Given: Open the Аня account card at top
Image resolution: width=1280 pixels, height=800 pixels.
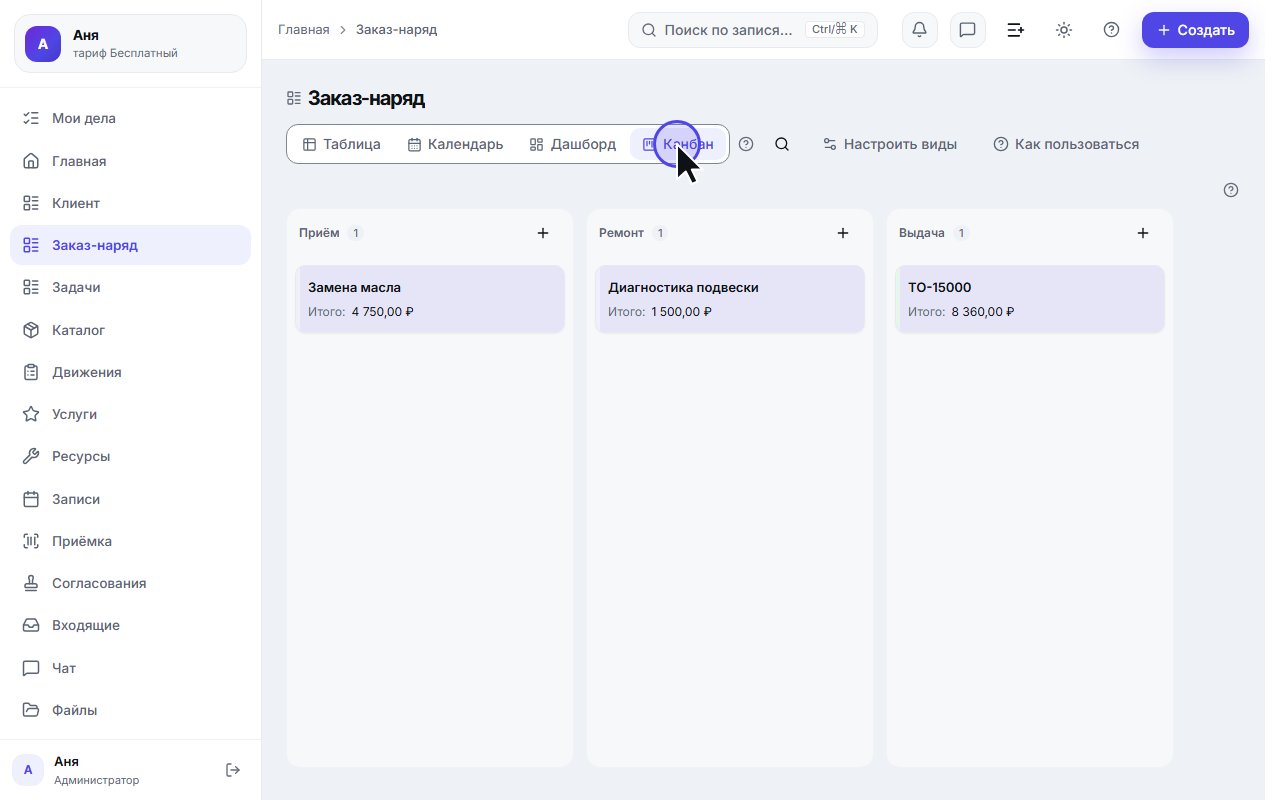Looking at the screenshot, I should click(x=130, y=43).
